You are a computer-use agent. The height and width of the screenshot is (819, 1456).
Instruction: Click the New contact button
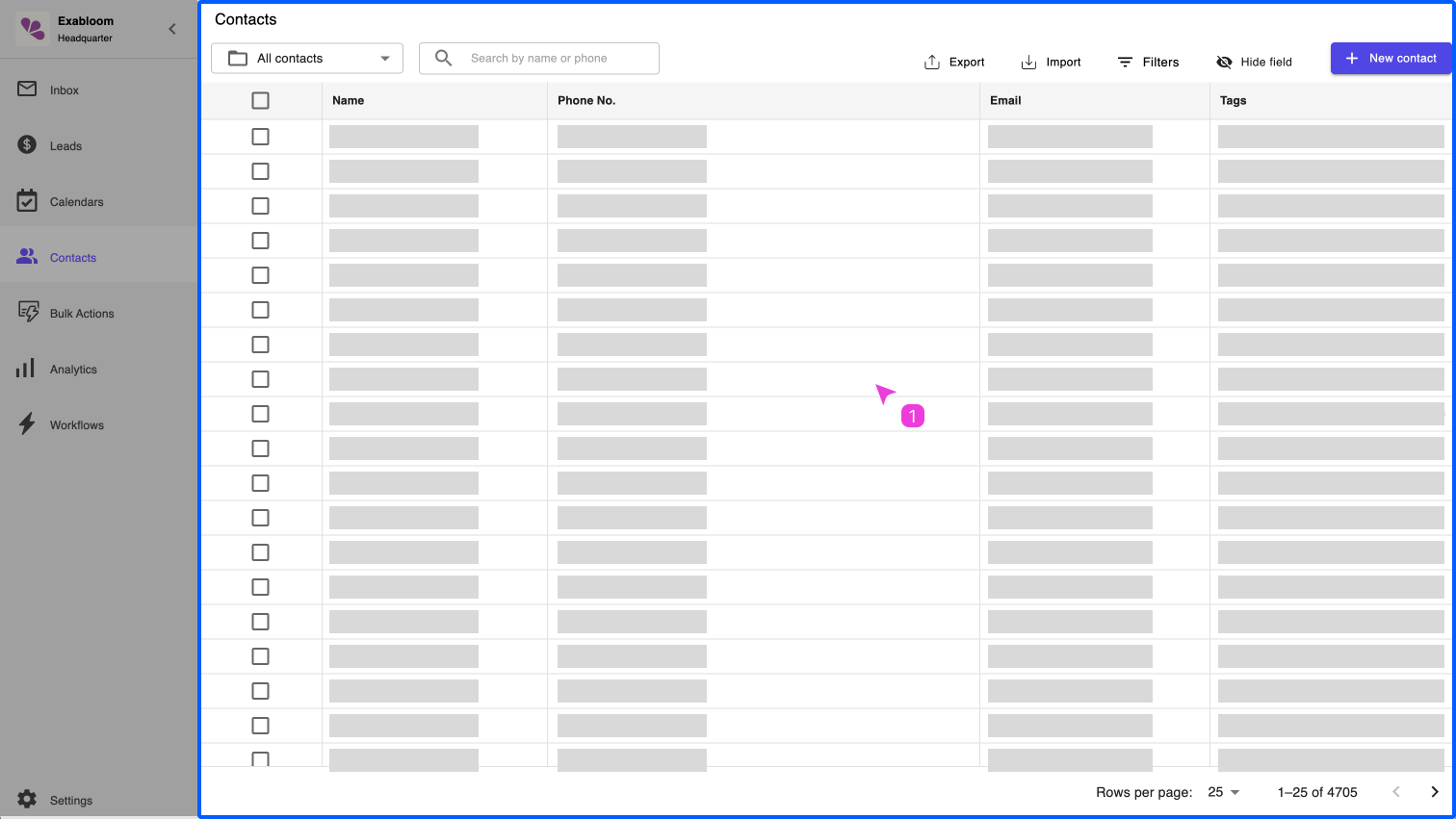(x=1390, y=59)
